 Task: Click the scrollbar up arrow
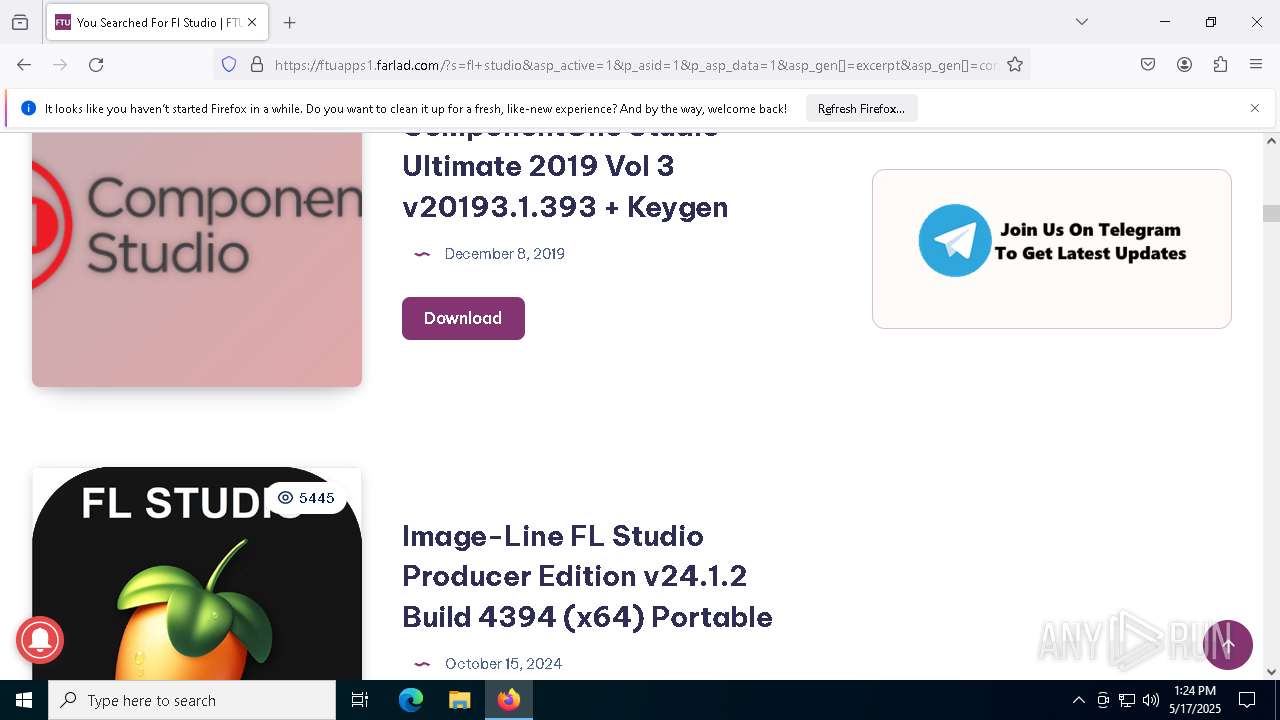click(x=1271, y=141)
